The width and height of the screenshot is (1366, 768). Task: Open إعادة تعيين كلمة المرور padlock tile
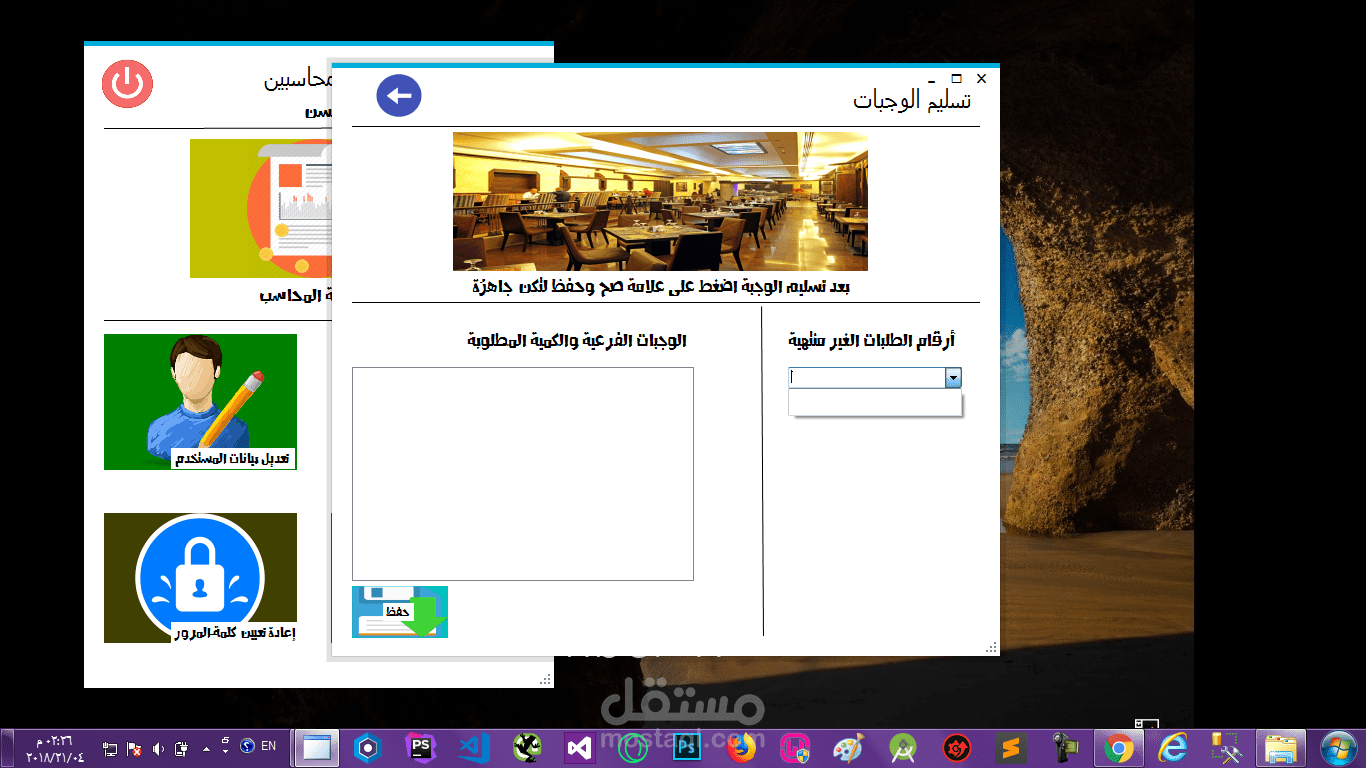pos(200,578)
